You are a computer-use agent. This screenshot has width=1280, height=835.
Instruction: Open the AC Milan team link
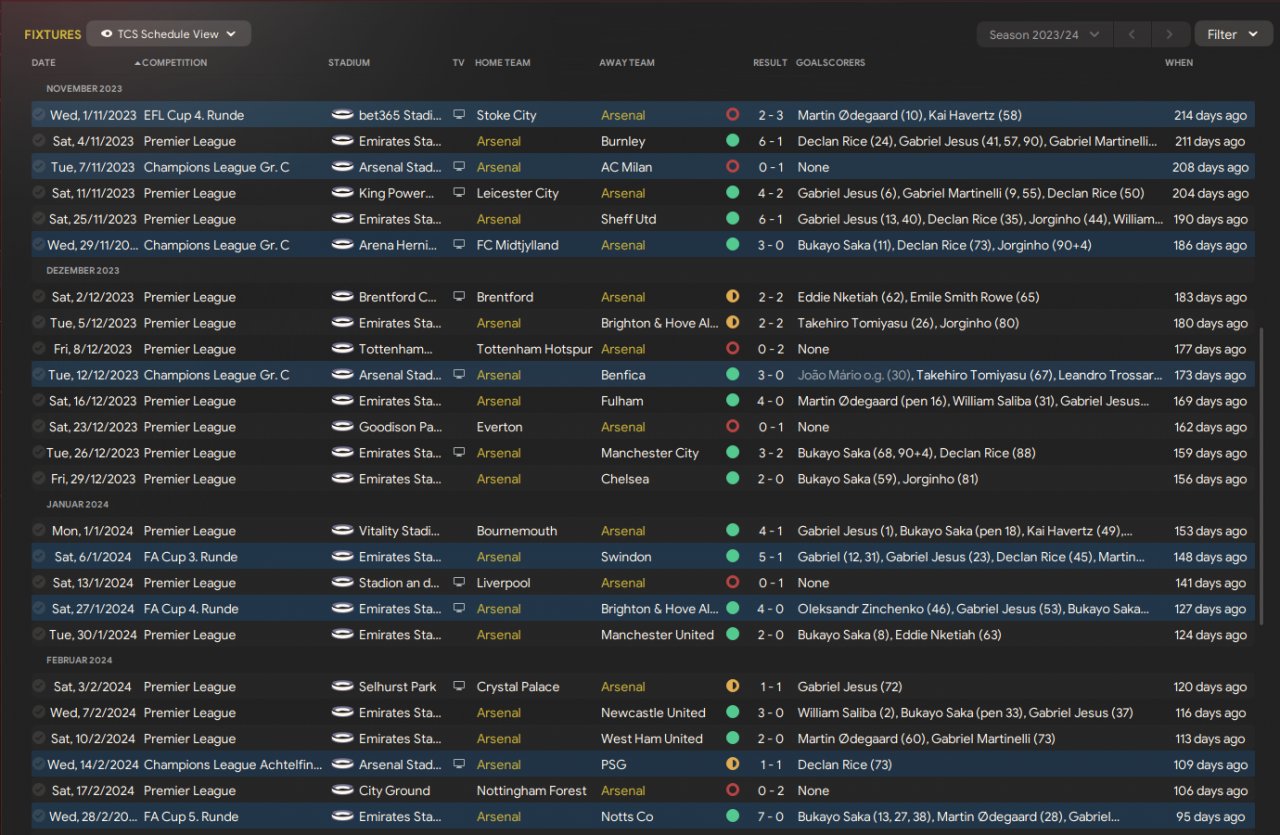pyautogui.click(x=625, y=167)
